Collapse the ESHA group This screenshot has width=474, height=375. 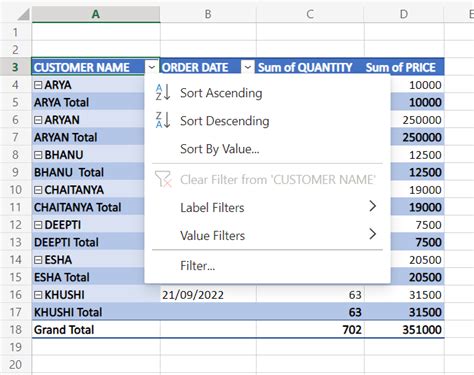(38, 260)
